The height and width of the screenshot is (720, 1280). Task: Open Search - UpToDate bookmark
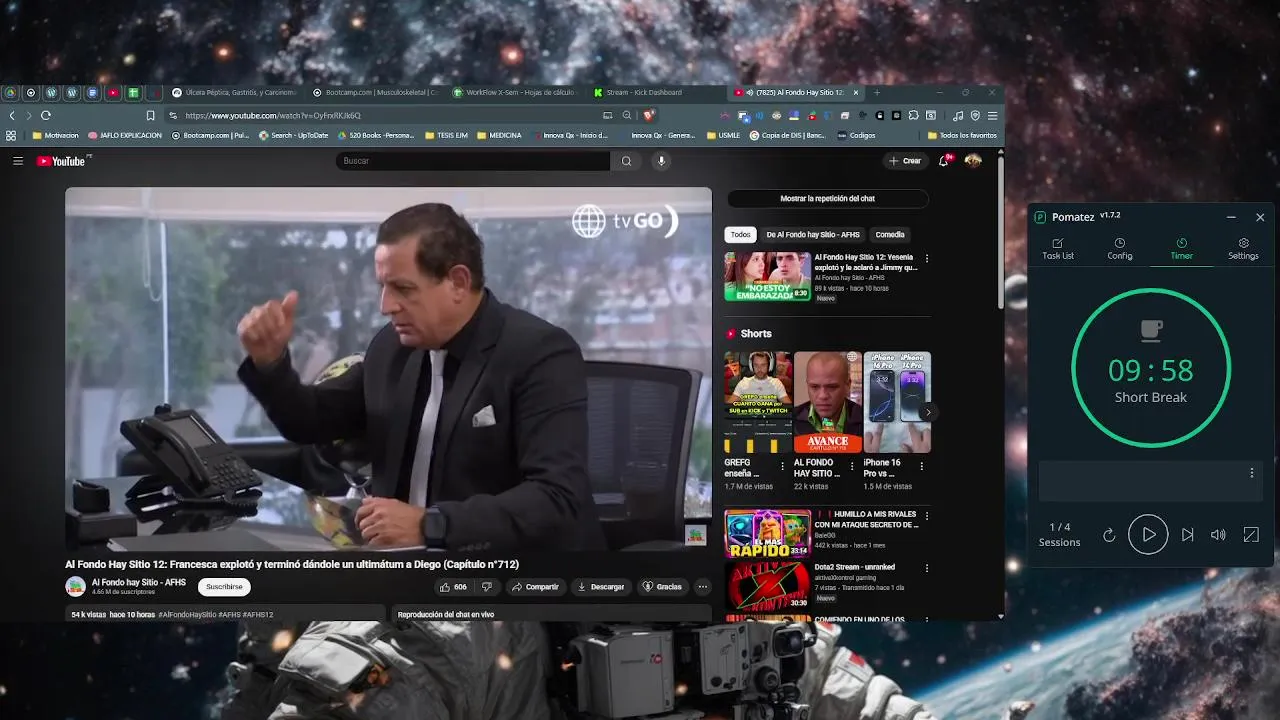point(293,136)
